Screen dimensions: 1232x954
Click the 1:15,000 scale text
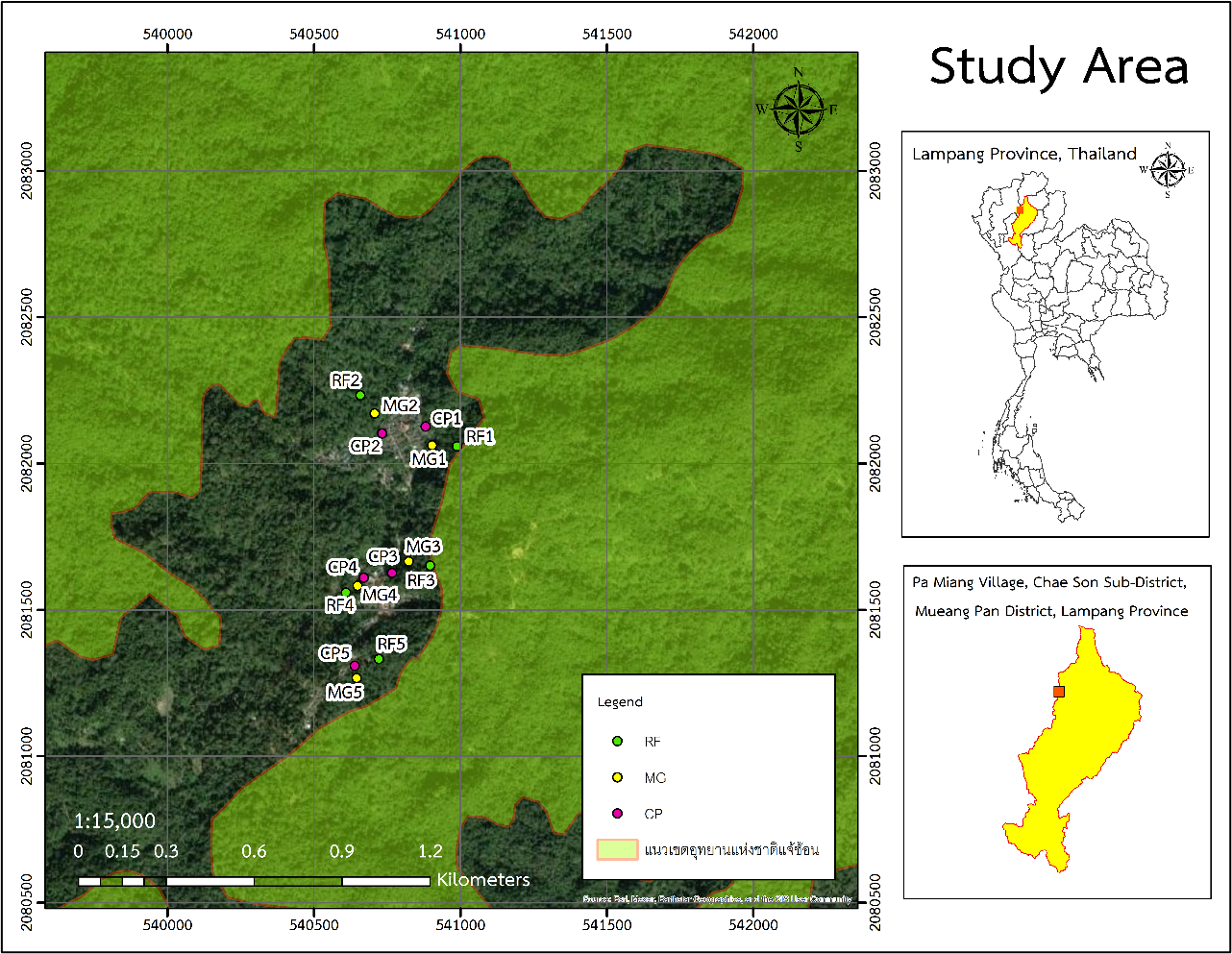[114, 820]
